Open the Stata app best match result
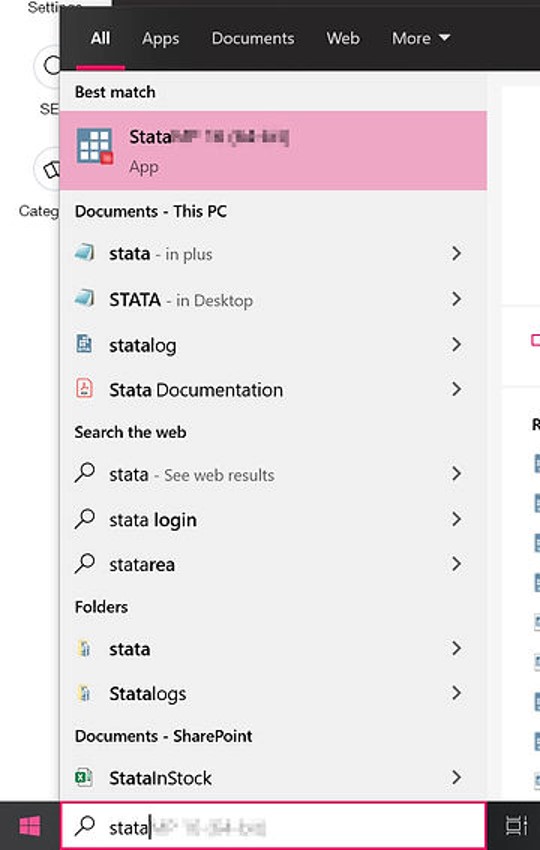The height and width of the screenshot is (850, 540). [273, 150]
